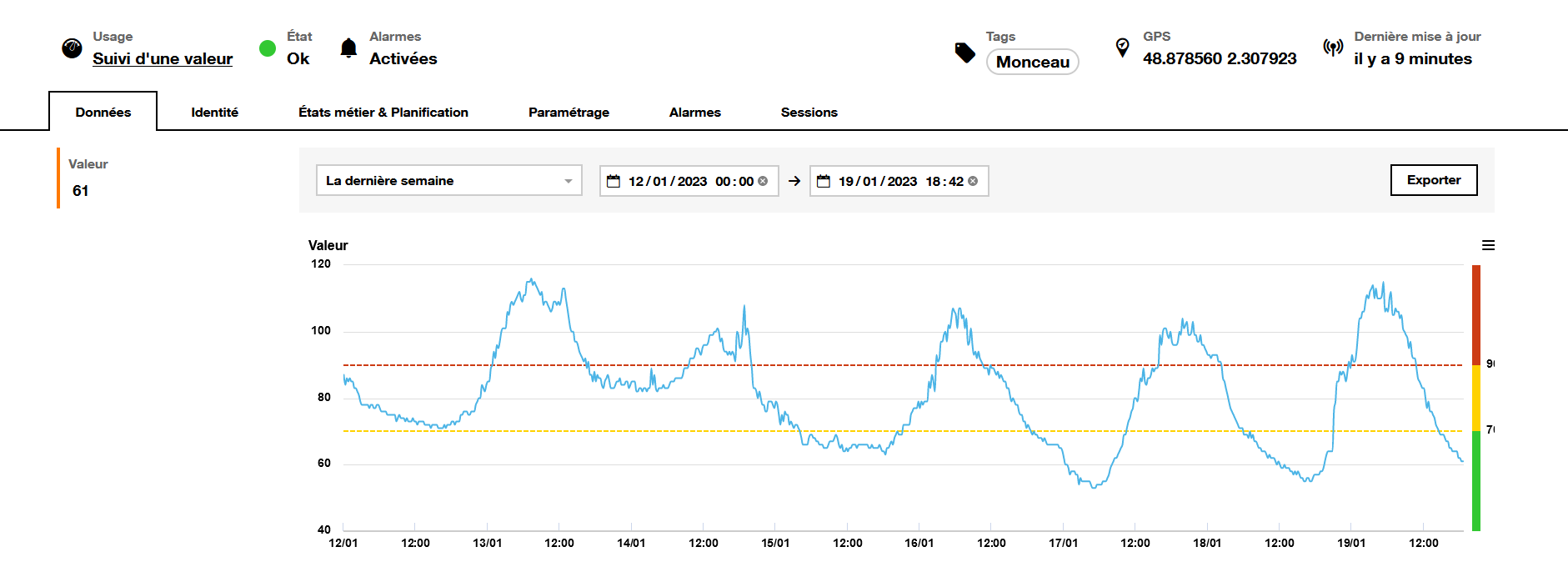
Task: Select the Monceau tag chip
Action: pos(1032,63)
